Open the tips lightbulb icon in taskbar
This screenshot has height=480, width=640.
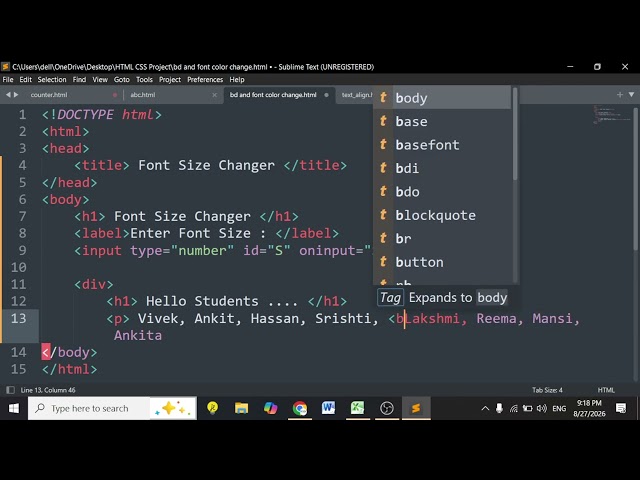click(212, 408)
